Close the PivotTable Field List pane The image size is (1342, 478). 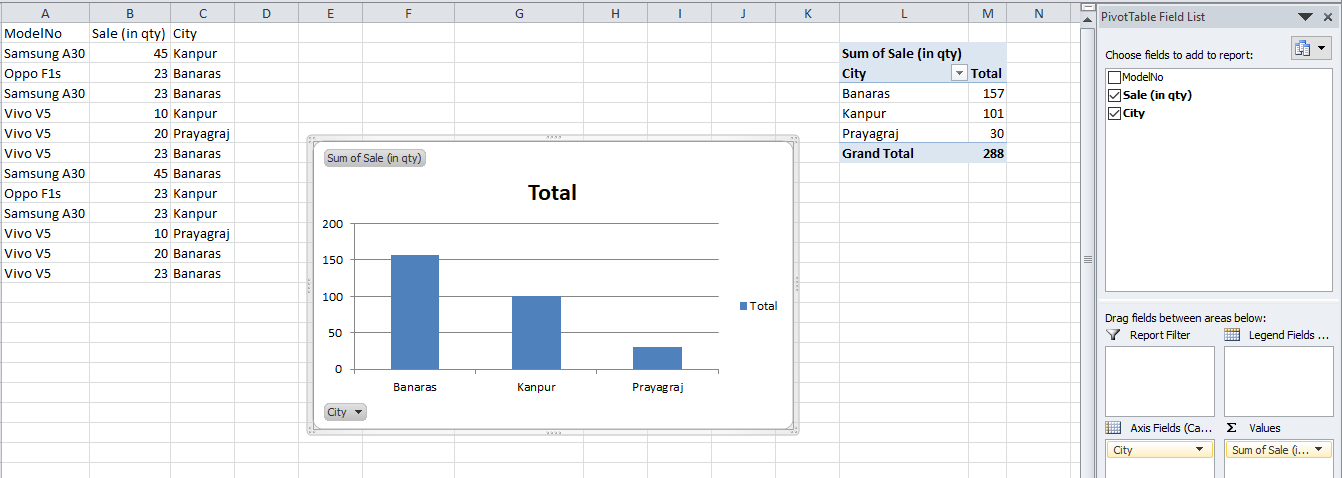click(1330, 17)
